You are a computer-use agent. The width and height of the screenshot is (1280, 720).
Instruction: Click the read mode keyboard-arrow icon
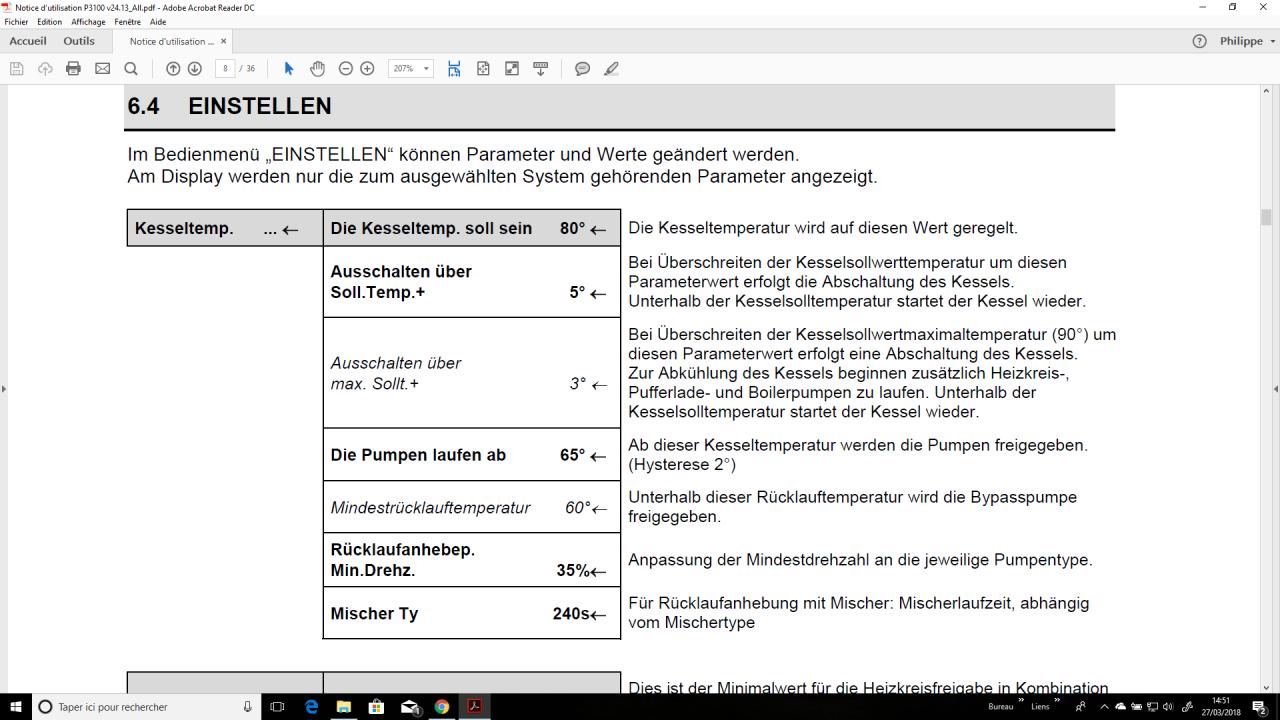point(541,69)
